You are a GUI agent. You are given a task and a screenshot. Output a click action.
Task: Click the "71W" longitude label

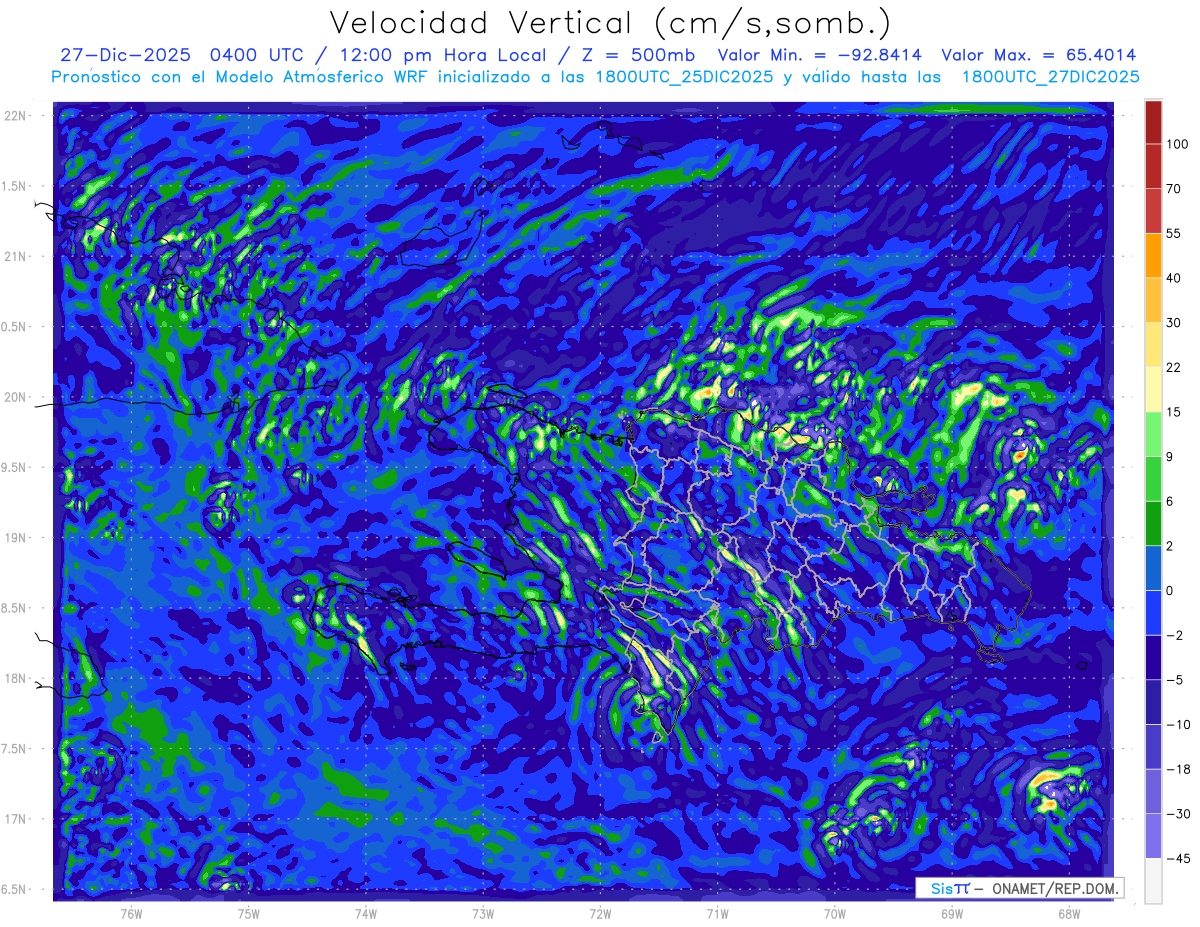pyautogui.click(x=717, y=913)
